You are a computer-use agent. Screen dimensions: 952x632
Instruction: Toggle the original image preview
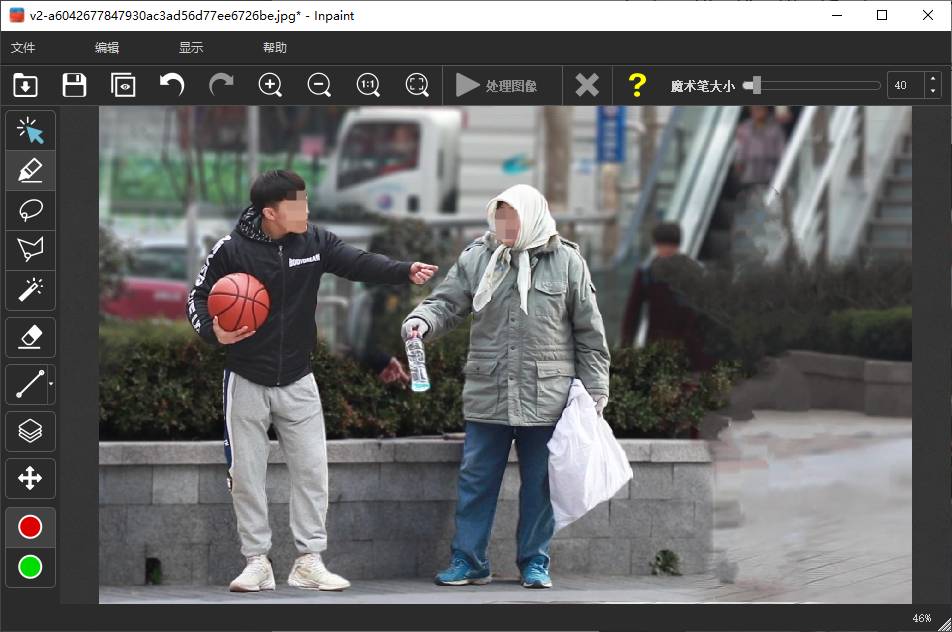123,85
